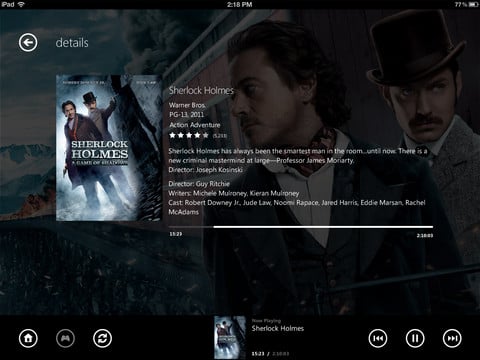Select the Sherlock Holmes movie title

tap(201, 90)
